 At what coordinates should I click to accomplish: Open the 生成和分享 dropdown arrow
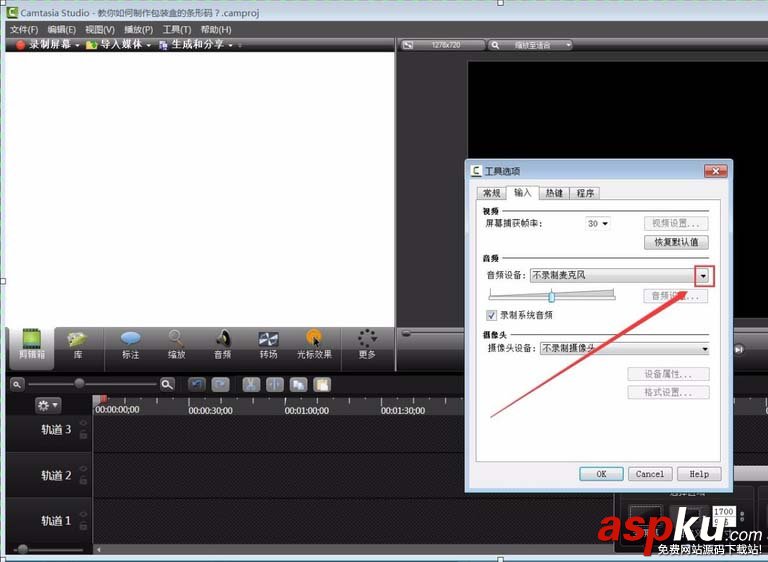(230, 45)
